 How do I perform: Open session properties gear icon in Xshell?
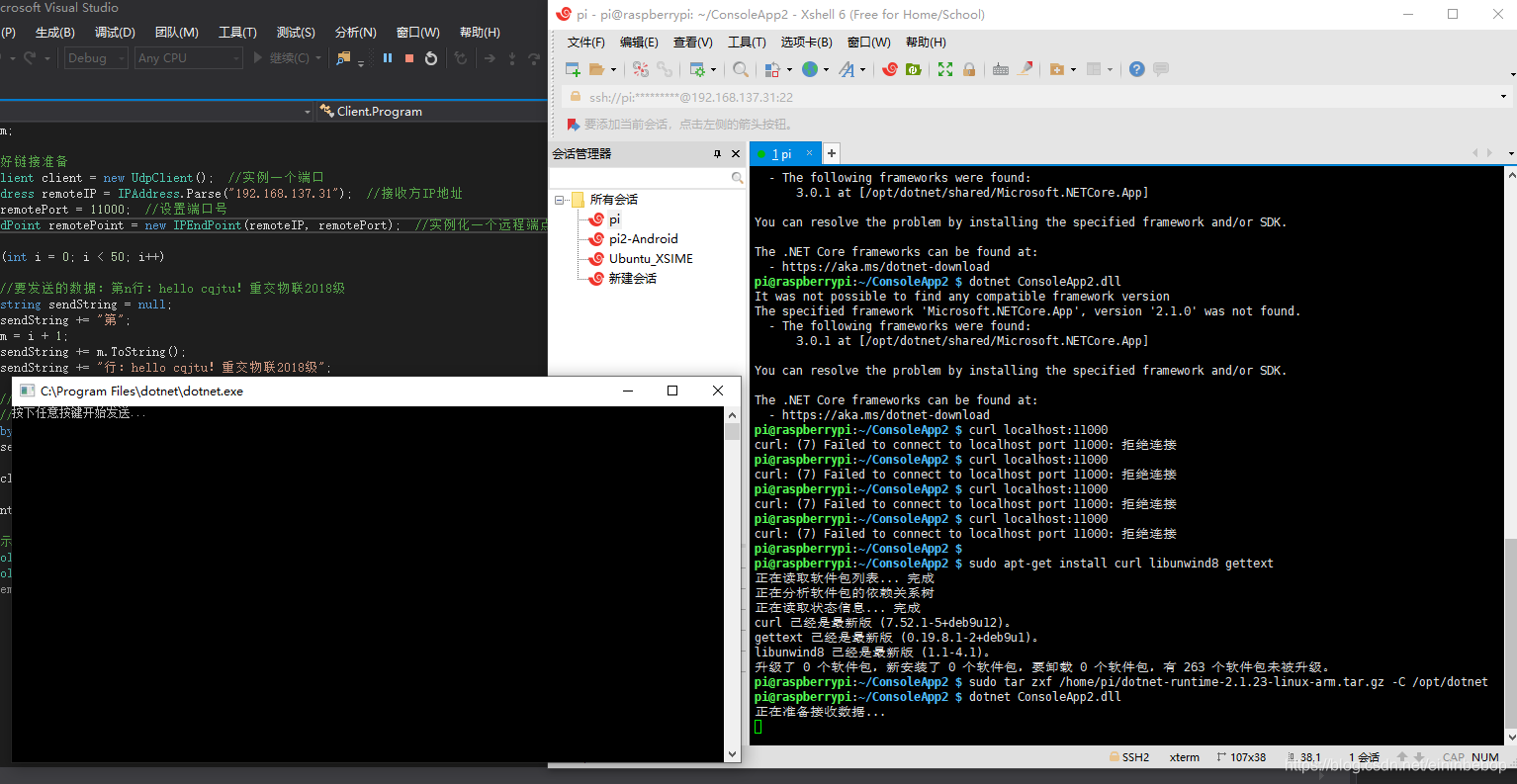click(x=697, y=69)
